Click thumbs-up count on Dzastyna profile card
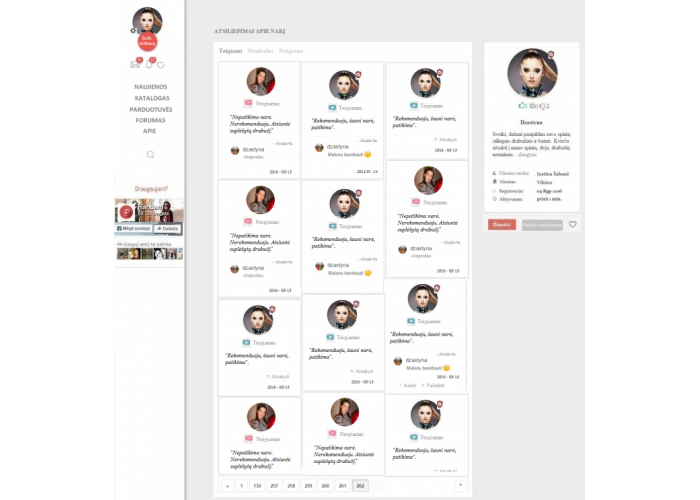The height and width of the screenshot is (500, 700). pyautogui.click(x=522, y=106)
